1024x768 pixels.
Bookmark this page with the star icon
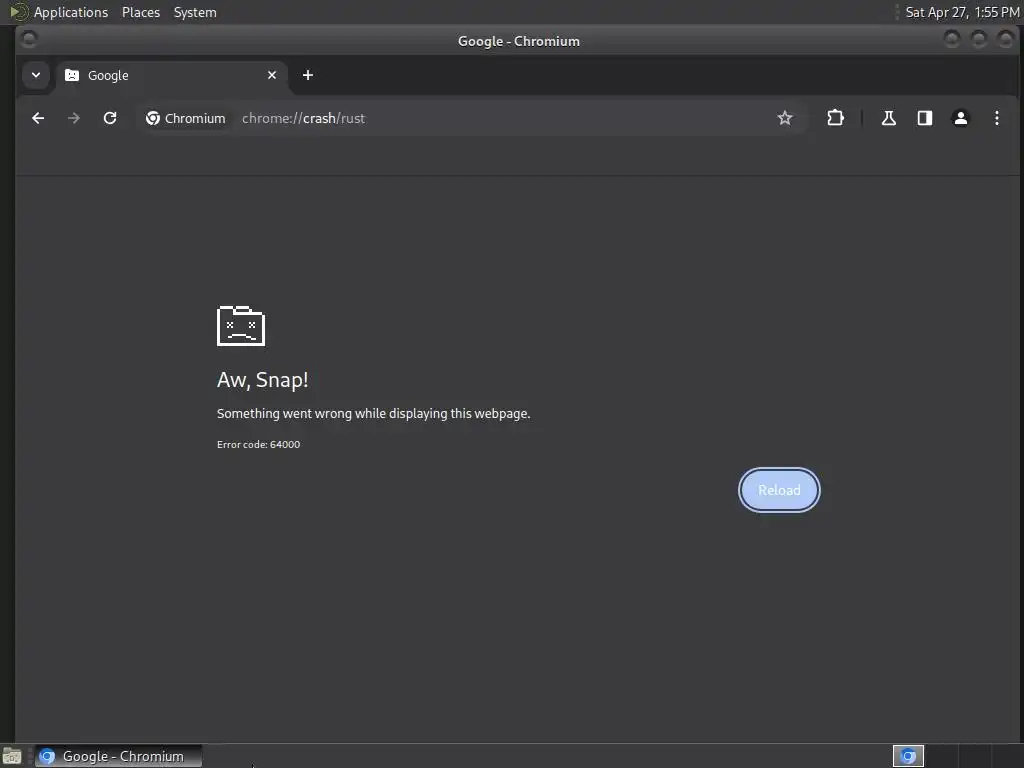pyautogui.click(x=785, y=118)
